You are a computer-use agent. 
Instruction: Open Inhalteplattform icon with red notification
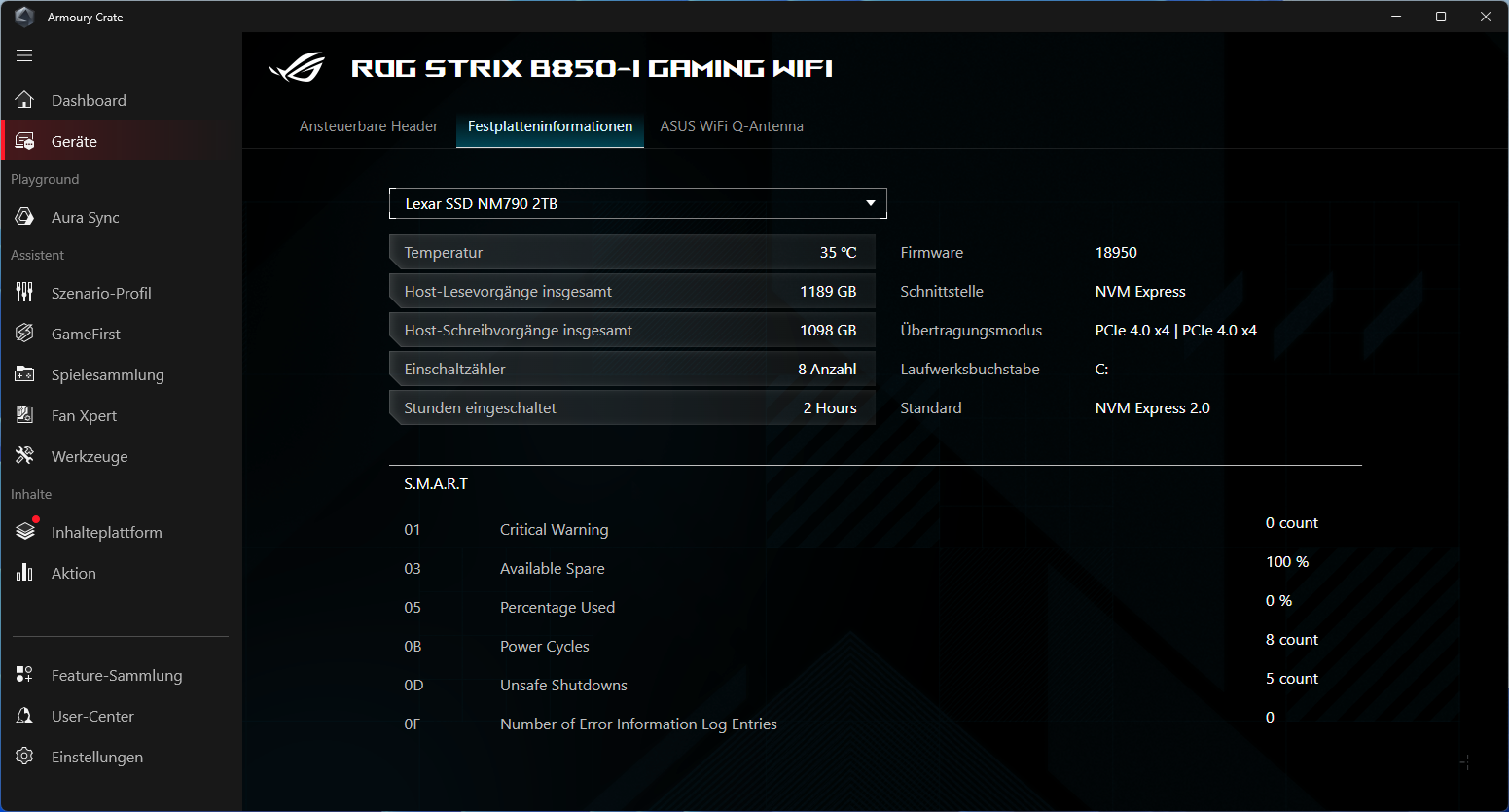point(25,532)
